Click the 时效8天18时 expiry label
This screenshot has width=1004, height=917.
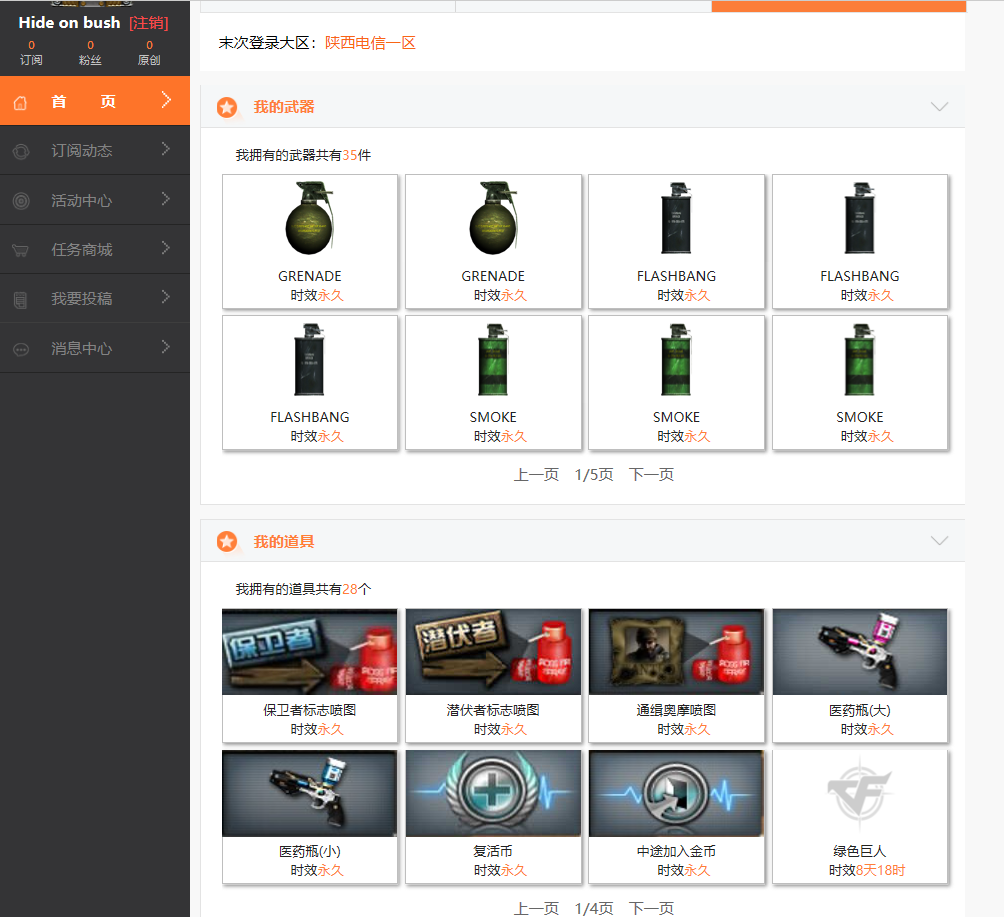867,870
